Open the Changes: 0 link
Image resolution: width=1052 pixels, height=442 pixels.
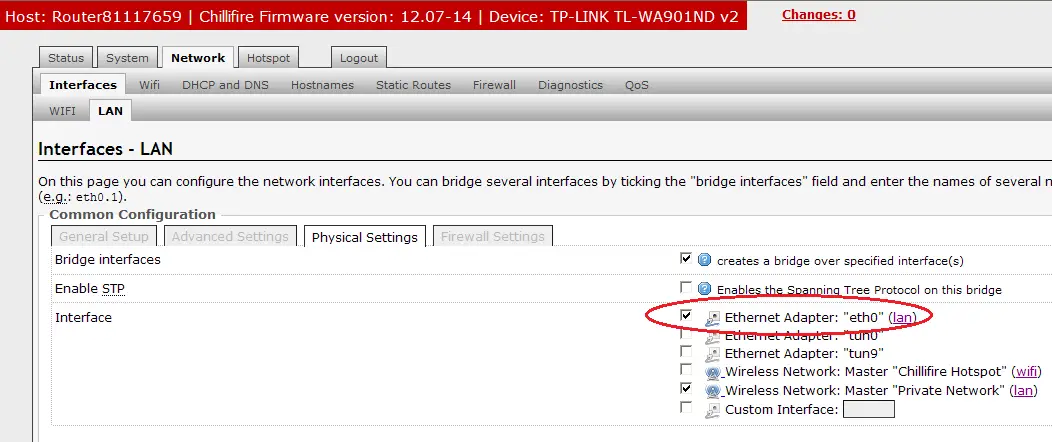pyautogui.click(x=818, y=14)
